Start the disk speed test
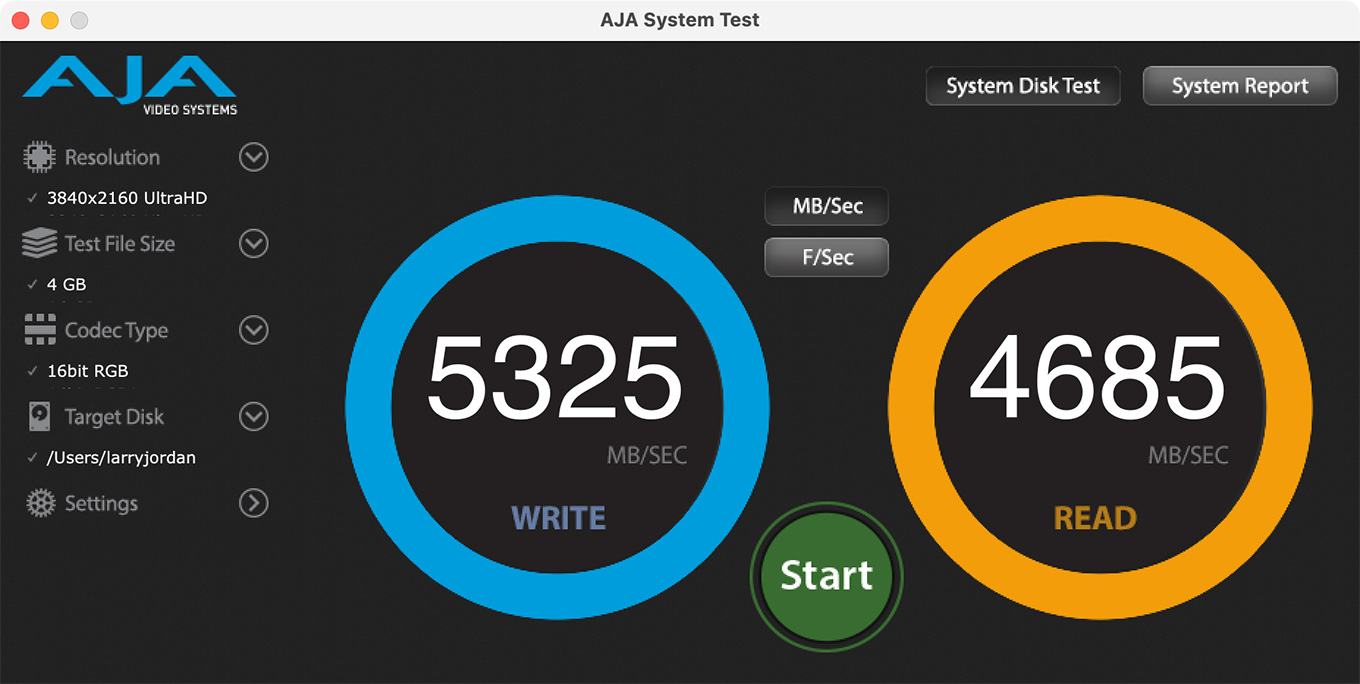 point(827,575)
